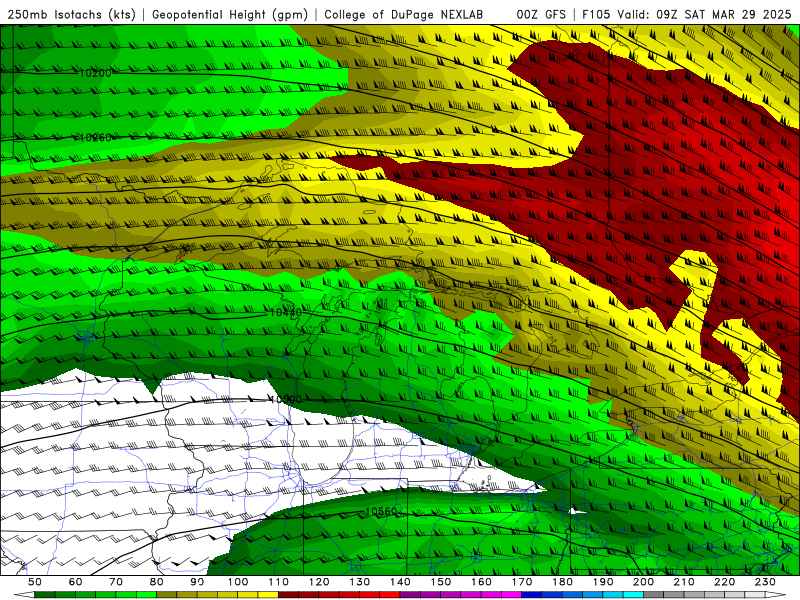This screenshot has height=600, width=800.
Task: Select the 190 value on the color scale
Action: [x=603, y=582]
